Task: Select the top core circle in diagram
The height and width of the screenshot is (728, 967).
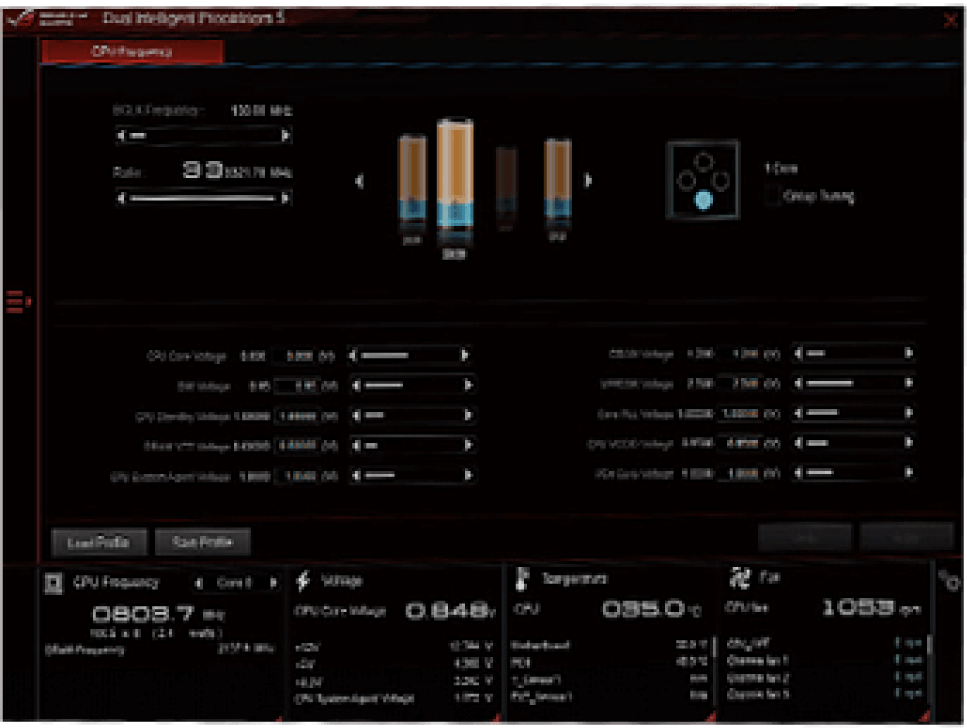Action: (x=704, y=162)
